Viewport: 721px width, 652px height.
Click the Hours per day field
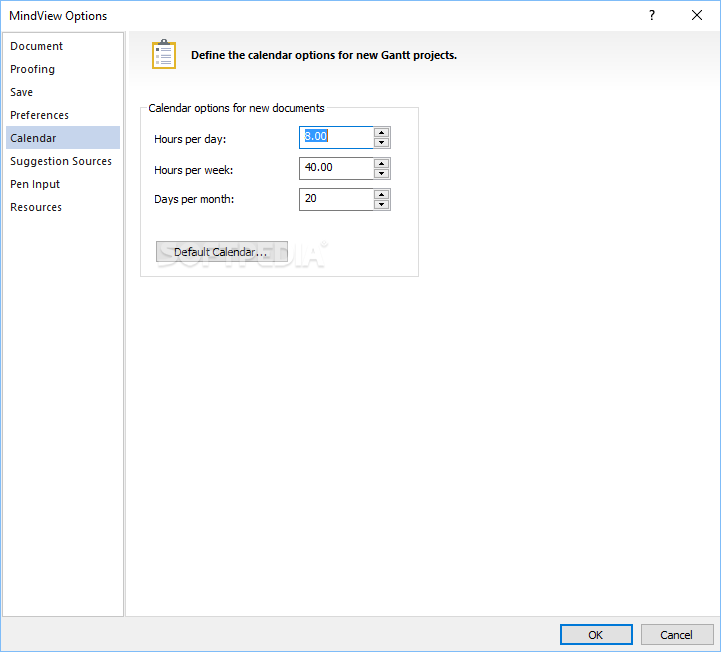[x=336, y=137]
